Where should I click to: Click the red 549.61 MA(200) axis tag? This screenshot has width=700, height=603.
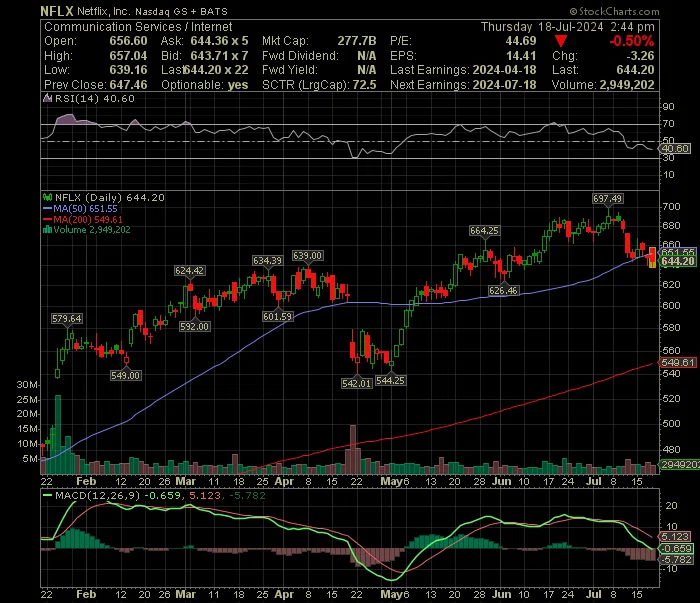point(678,363)
